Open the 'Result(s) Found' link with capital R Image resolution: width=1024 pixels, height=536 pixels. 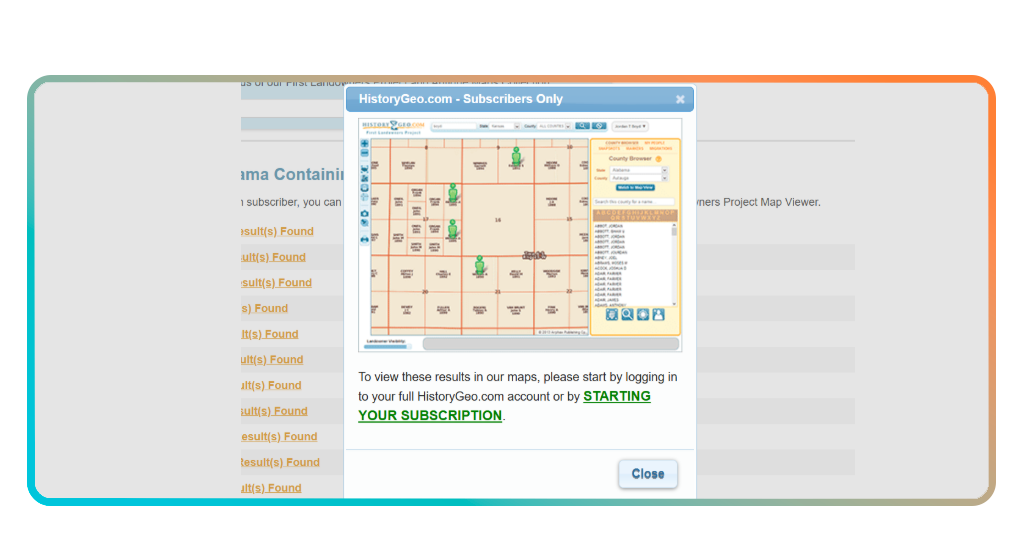[x=280, y=462]
